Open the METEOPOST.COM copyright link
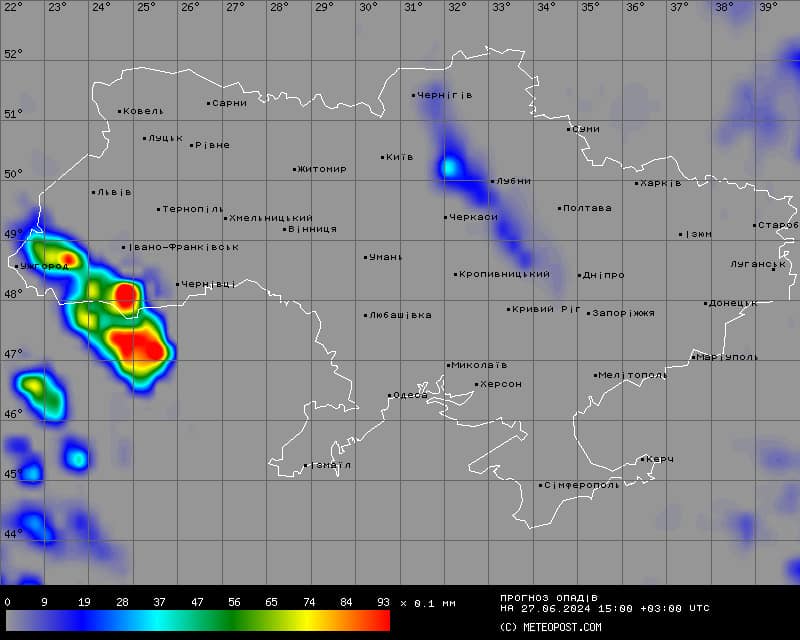The height and width of the screenshot is (640, 800). 550,627
